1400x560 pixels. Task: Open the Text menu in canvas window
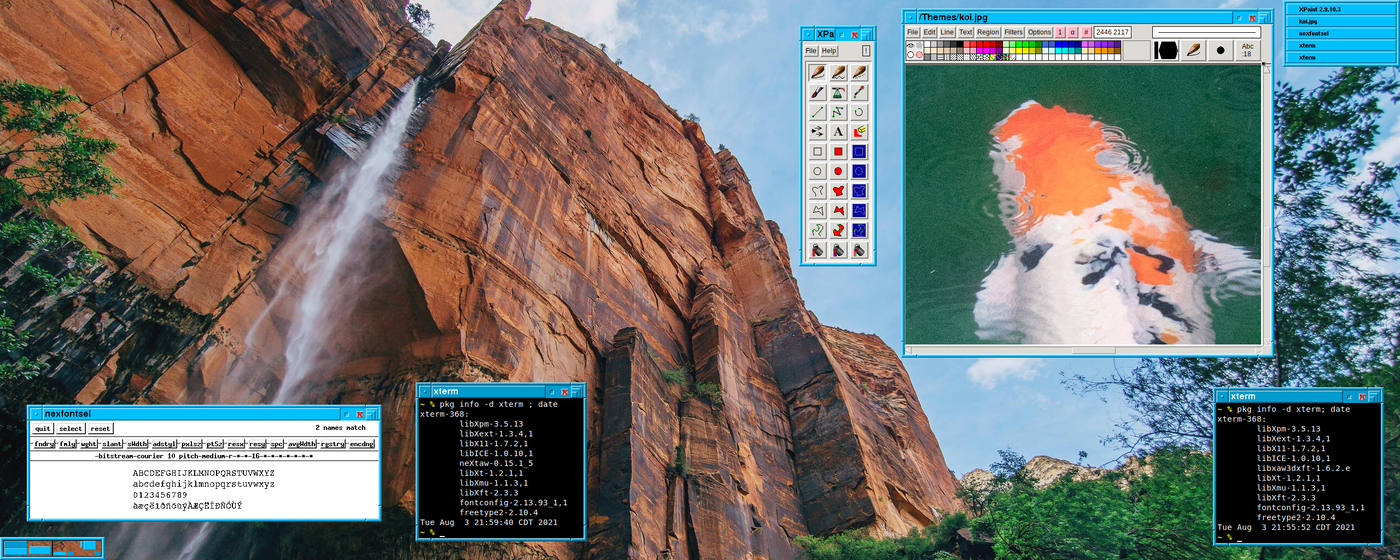pyautogui.click(x=966, y=32)
